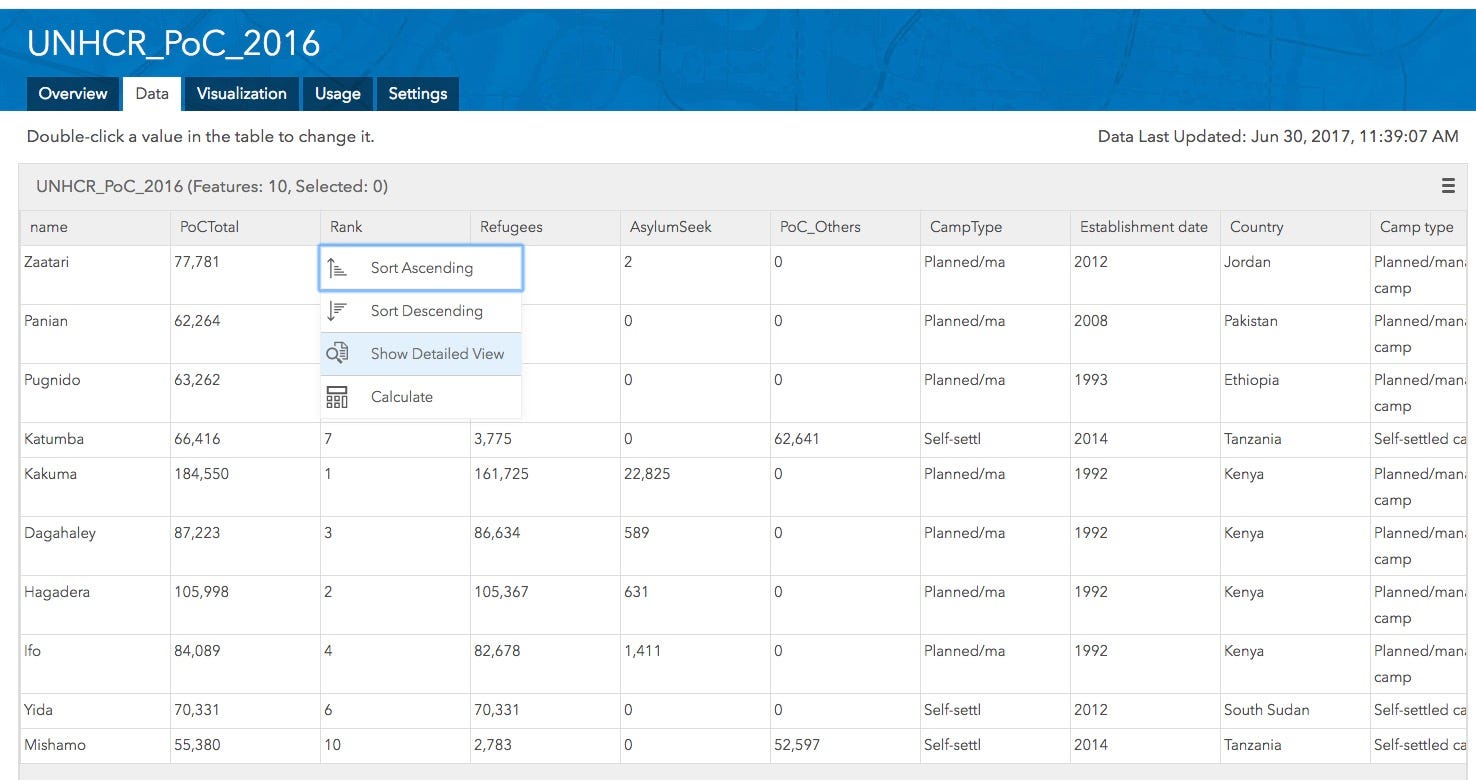Click the UNHCR_PoC_2016 page title

tap(173, 43)
